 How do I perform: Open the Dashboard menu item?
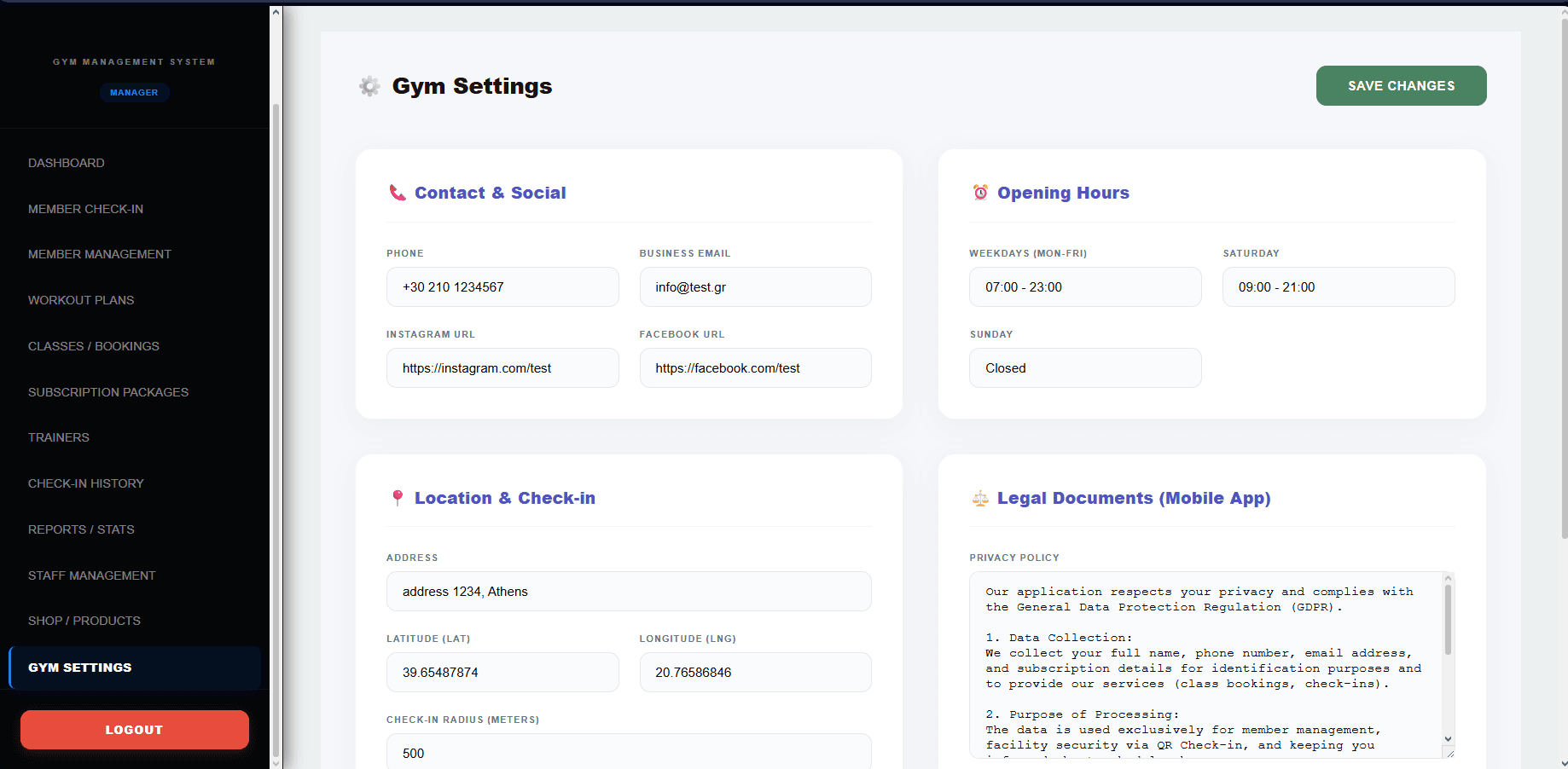[67, 163]
